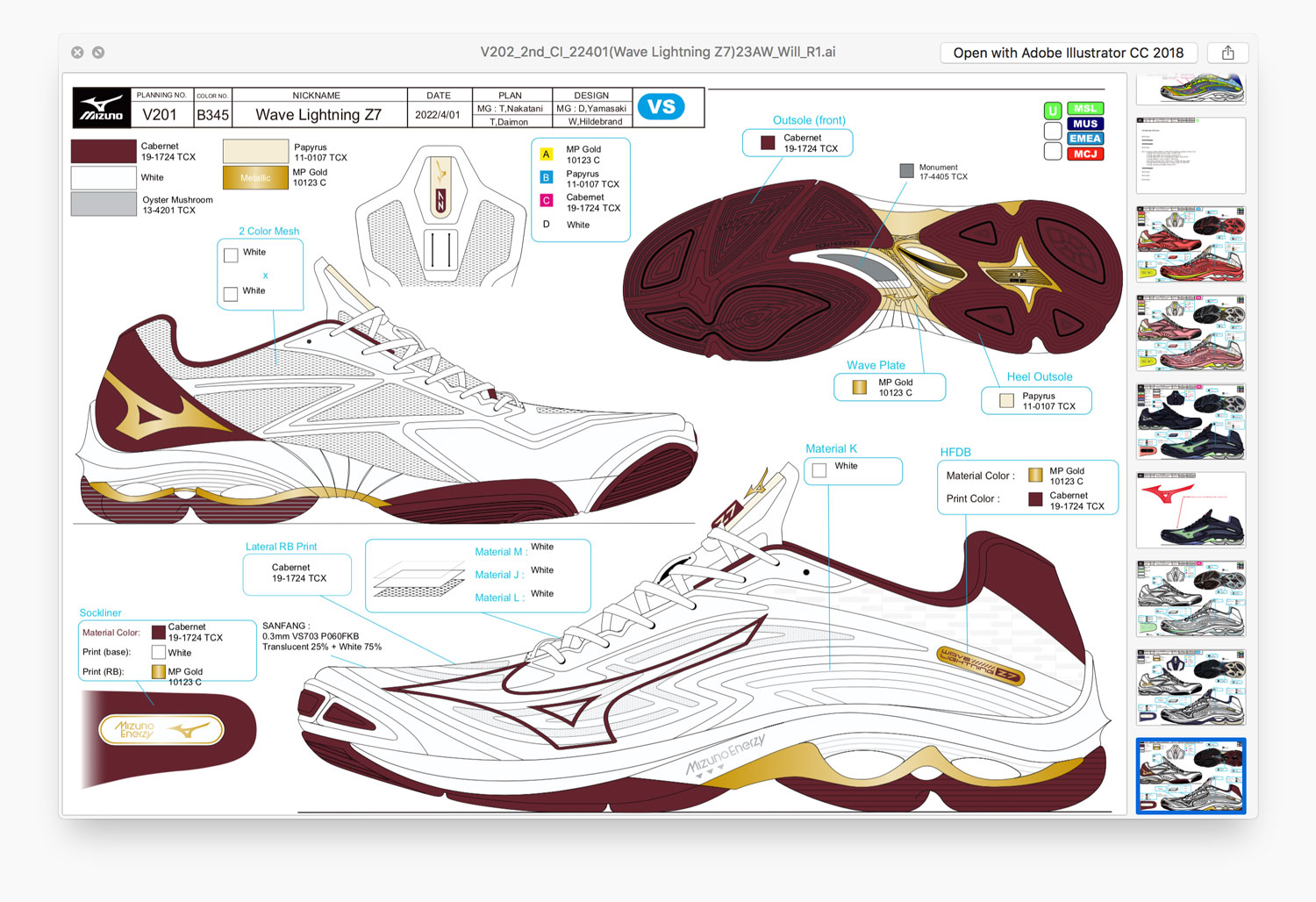The image size is (1316, 902).
Task: Close the Quick Look preview window
Action: pos(77,53)
